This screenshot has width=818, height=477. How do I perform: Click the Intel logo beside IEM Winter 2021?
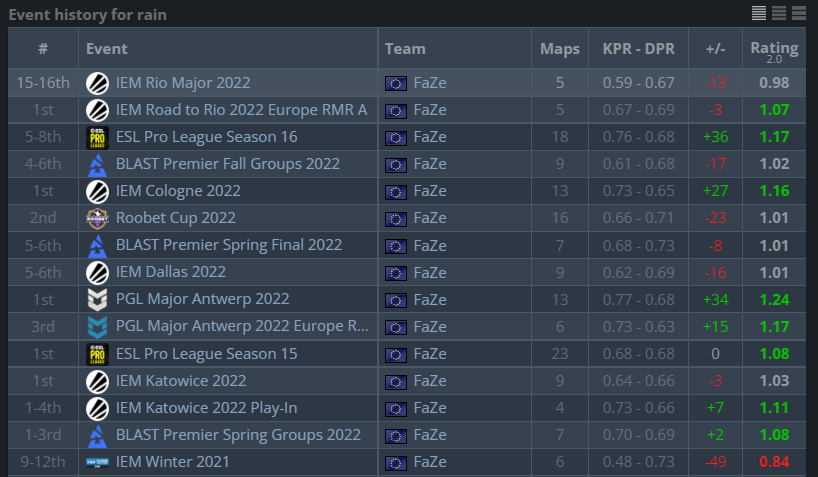pyautogui.click(x=97, y=462)
